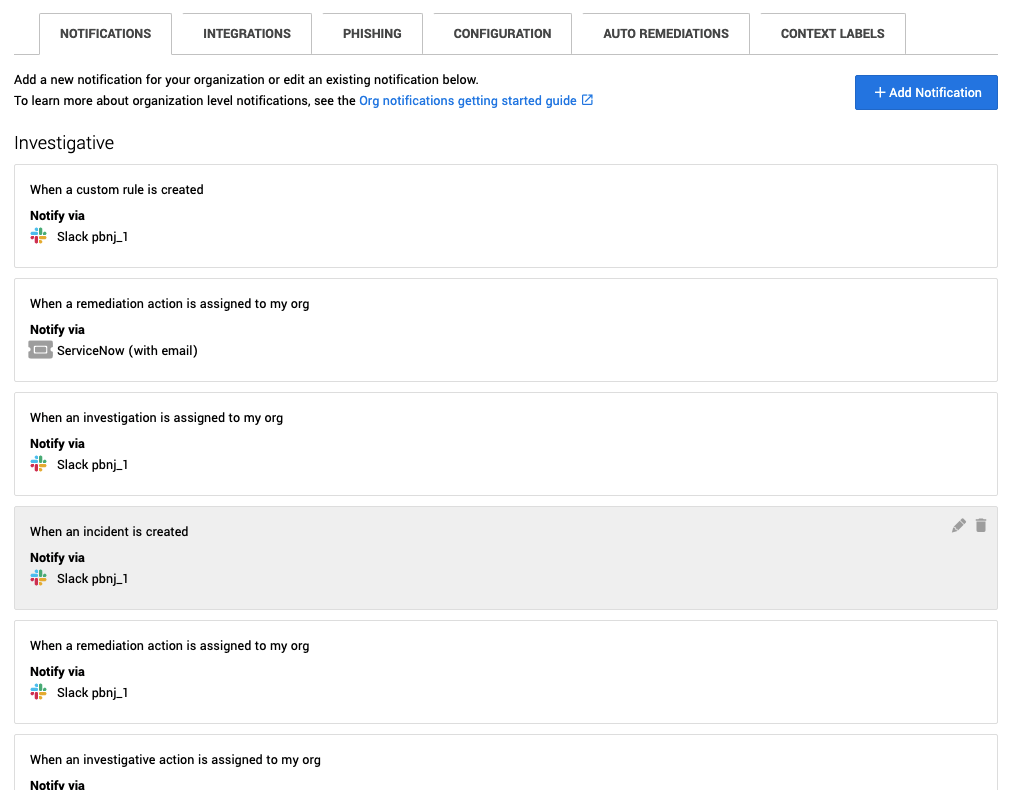Open the PHISHING tab
The width and height of the screenshot is (1009, 790).
click(369, 33)
